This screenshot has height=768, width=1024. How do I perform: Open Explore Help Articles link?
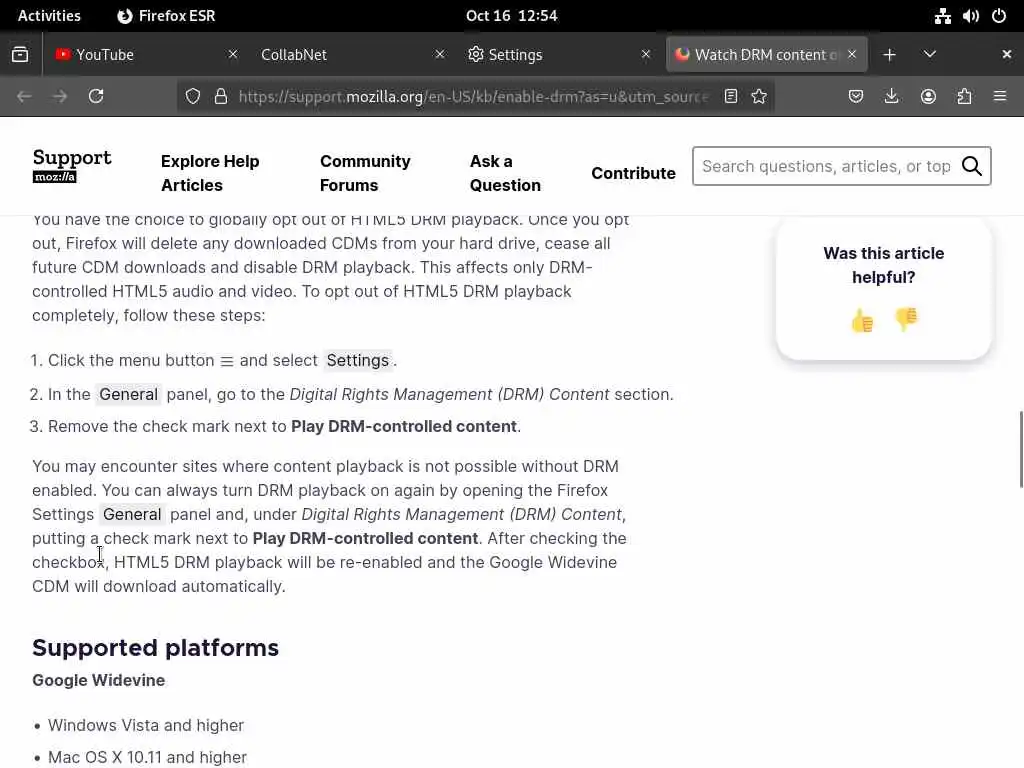pyautogui.click(x=210, y=173)
